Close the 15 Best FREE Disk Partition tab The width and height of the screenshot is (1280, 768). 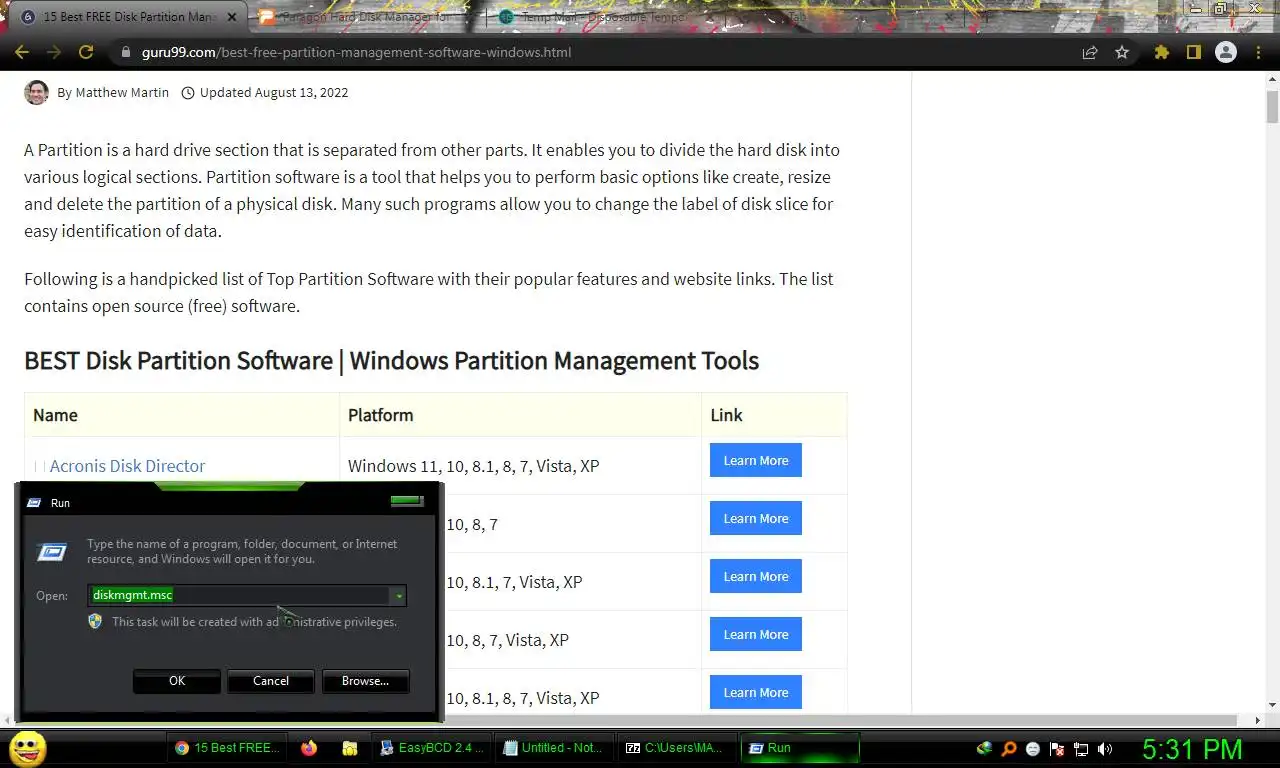coord(232,17)
